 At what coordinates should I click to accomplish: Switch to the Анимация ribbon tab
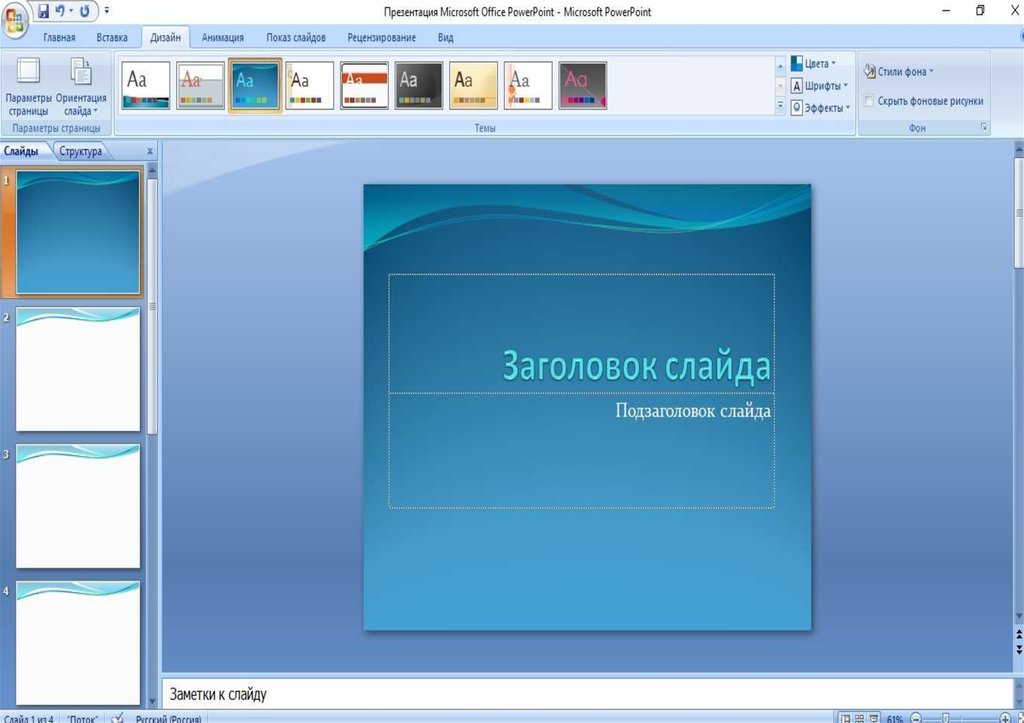click(x=223, y=37)
